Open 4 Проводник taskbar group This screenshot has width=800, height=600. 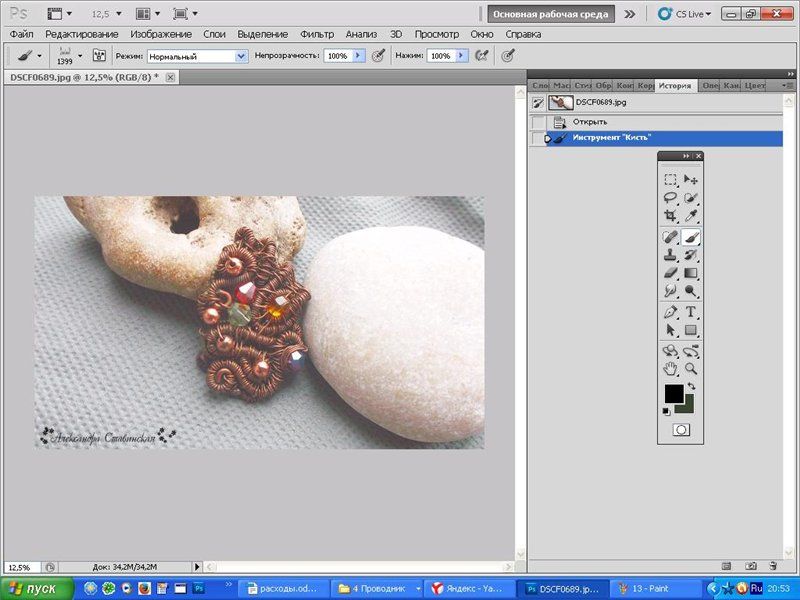click(x=378, y=589)
